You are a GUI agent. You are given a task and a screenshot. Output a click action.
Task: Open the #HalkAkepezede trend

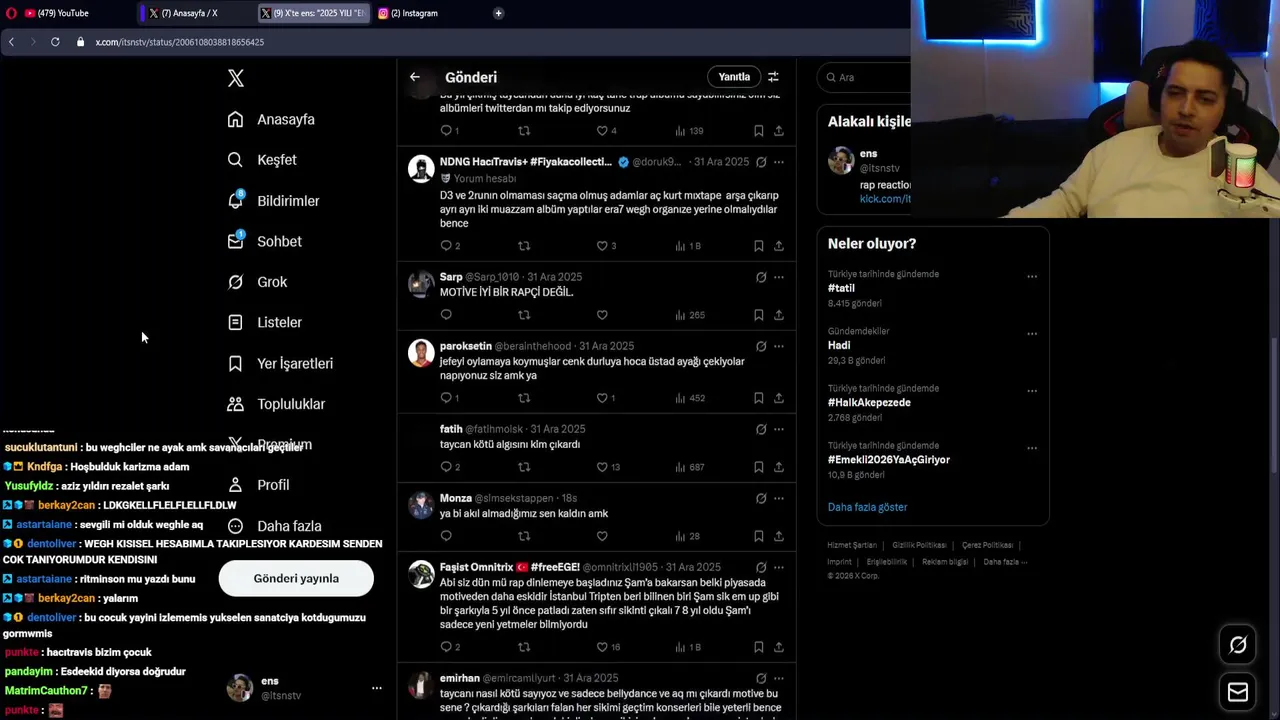point(869,402)
